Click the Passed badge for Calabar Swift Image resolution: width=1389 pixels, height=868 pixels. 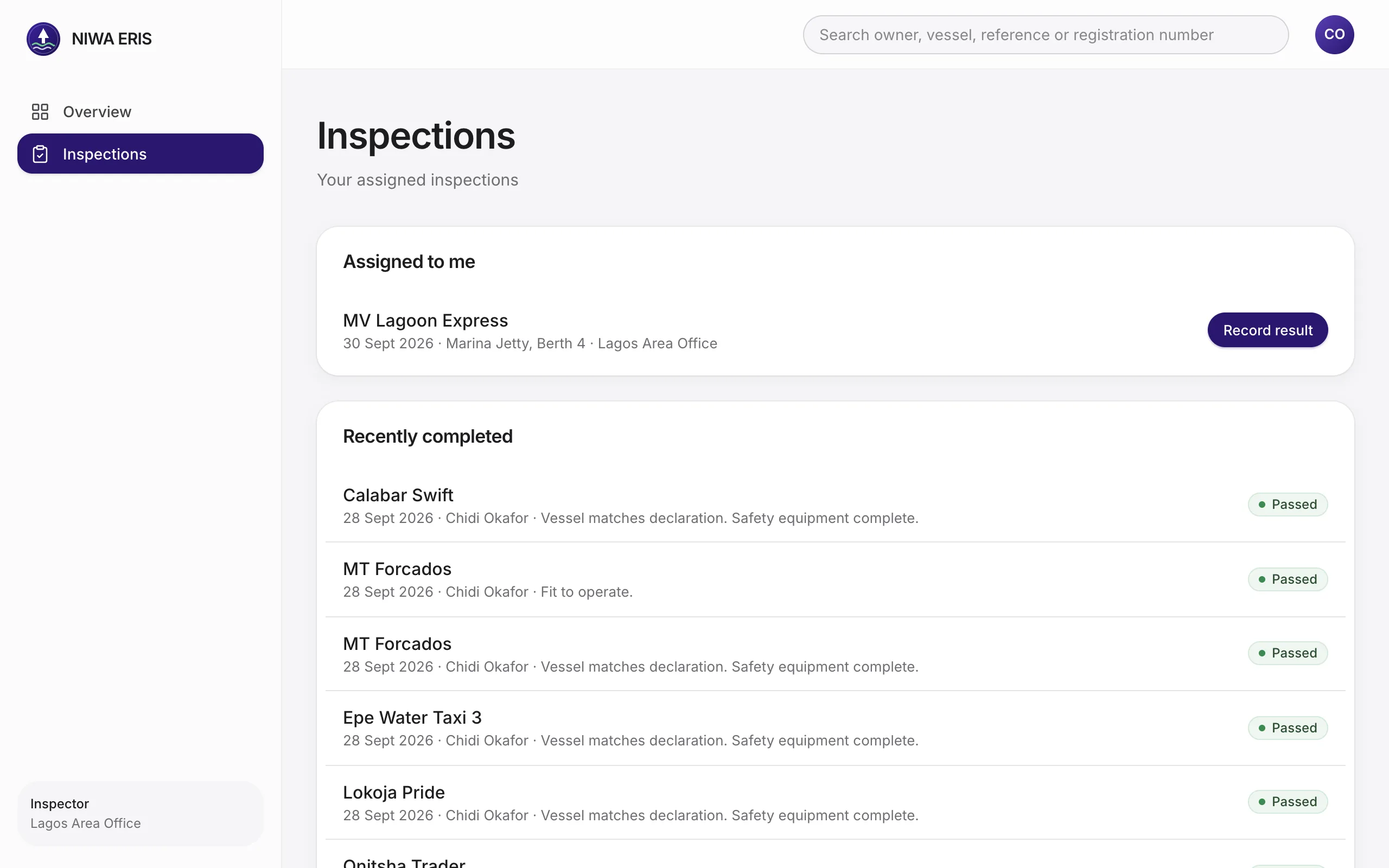pos(1288,505)
